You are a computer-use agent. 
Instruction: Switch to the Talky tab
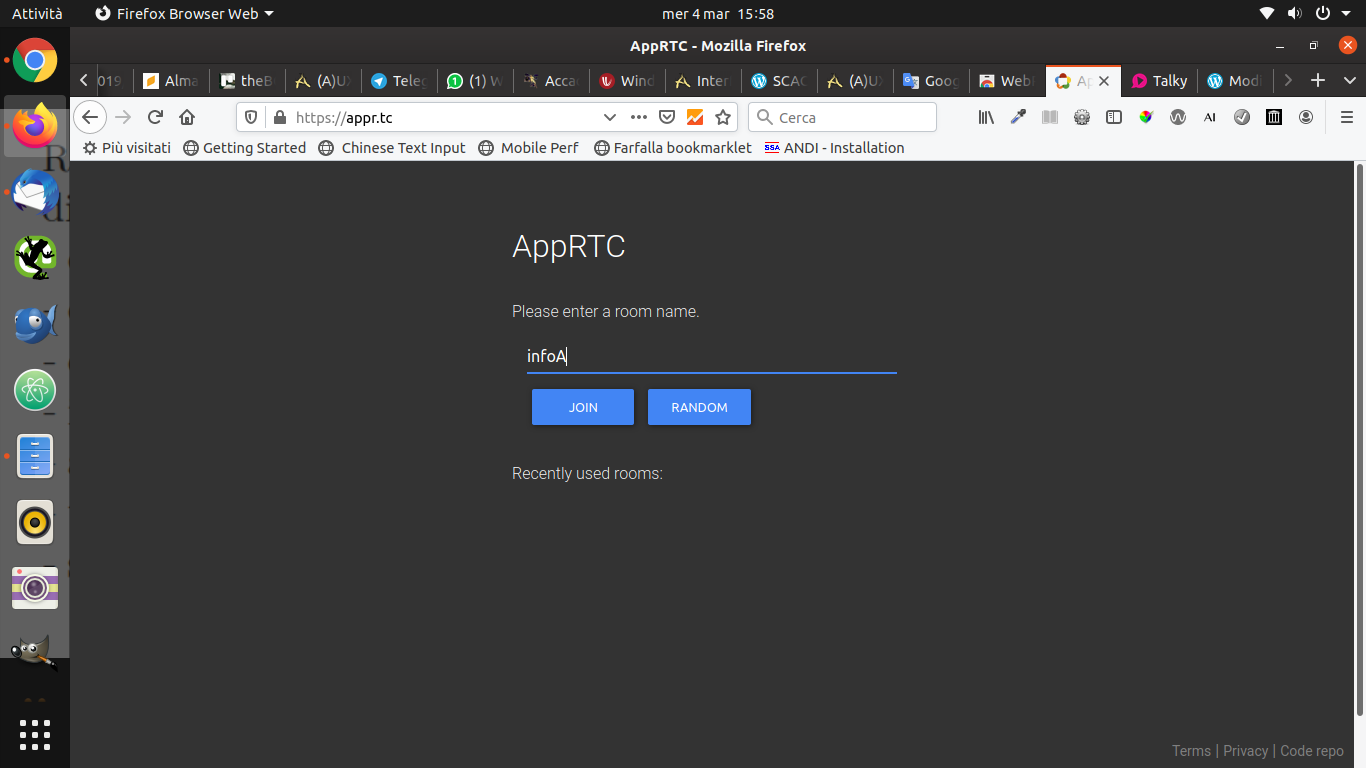point(1160,81)
